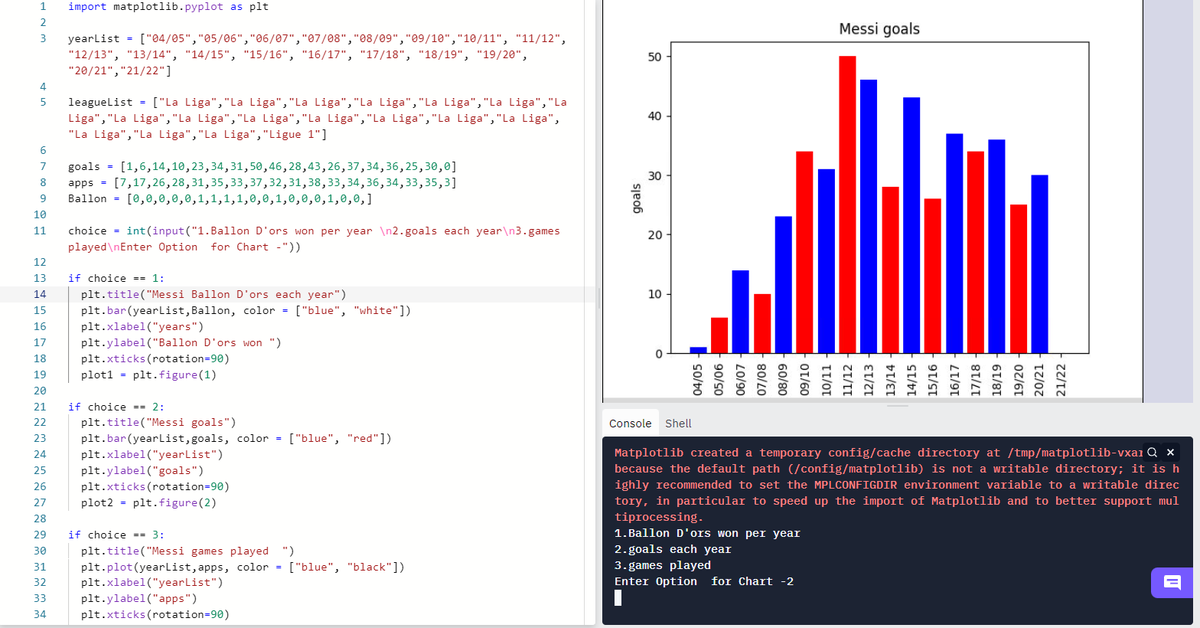Click the 'goals = [1,6,14...' code line

tap(262, 166)
